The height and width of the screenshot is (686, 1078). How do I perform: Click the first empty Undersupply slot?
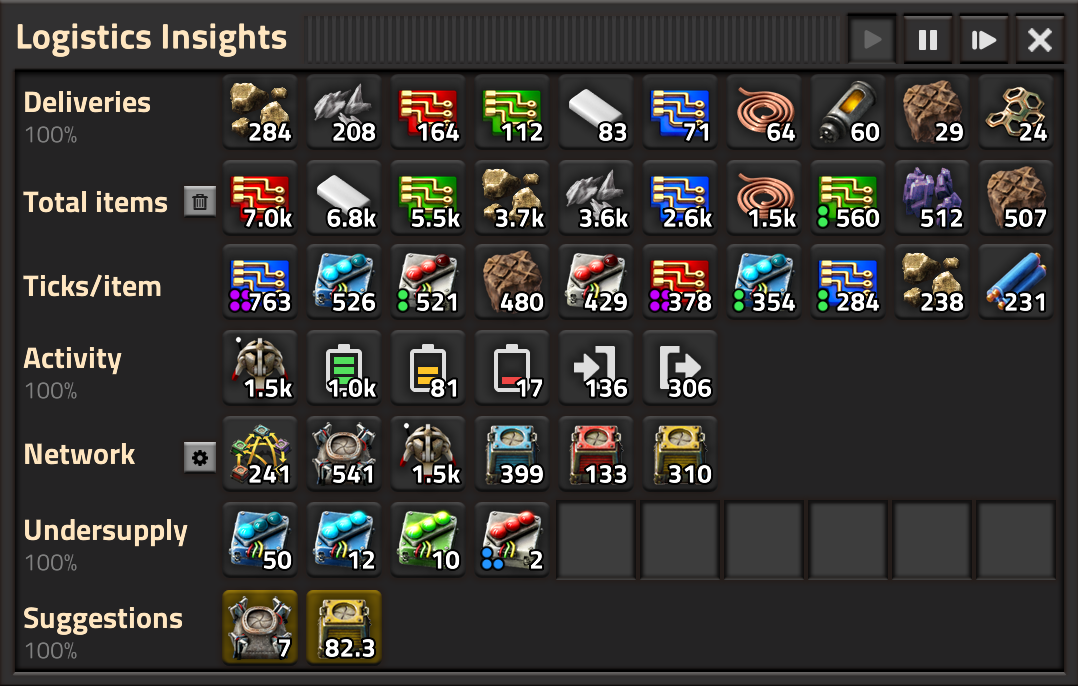pyautogui.click(x=596, y=540)
